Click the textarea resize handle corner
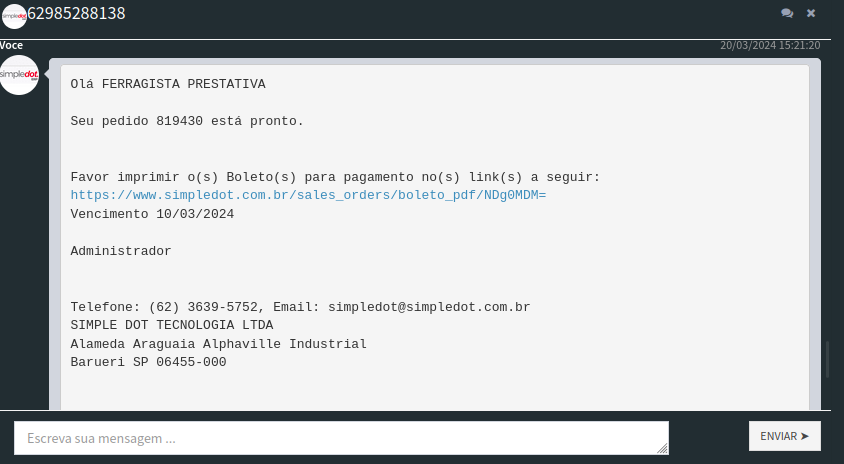 (663, 449)
